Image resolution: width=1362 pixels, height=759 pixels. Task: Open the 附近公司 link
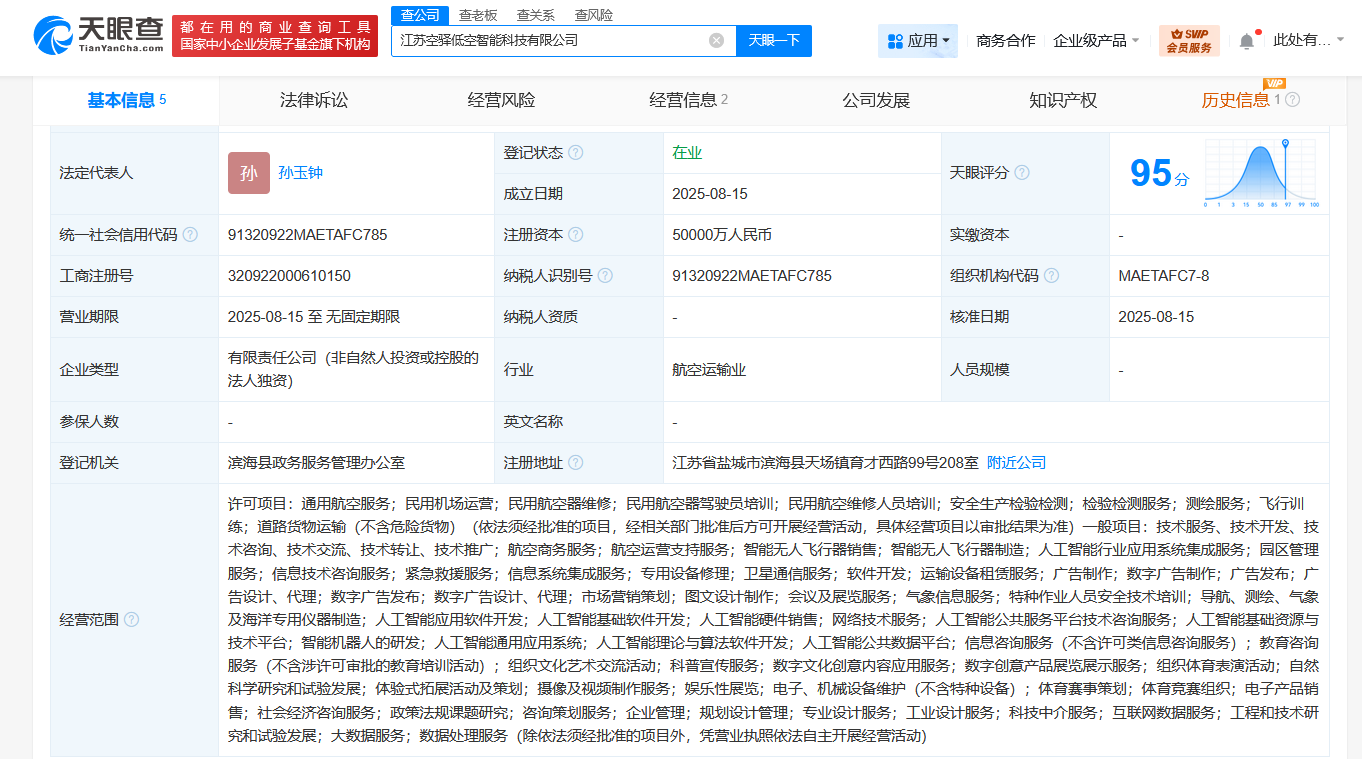coord(1016,463)
